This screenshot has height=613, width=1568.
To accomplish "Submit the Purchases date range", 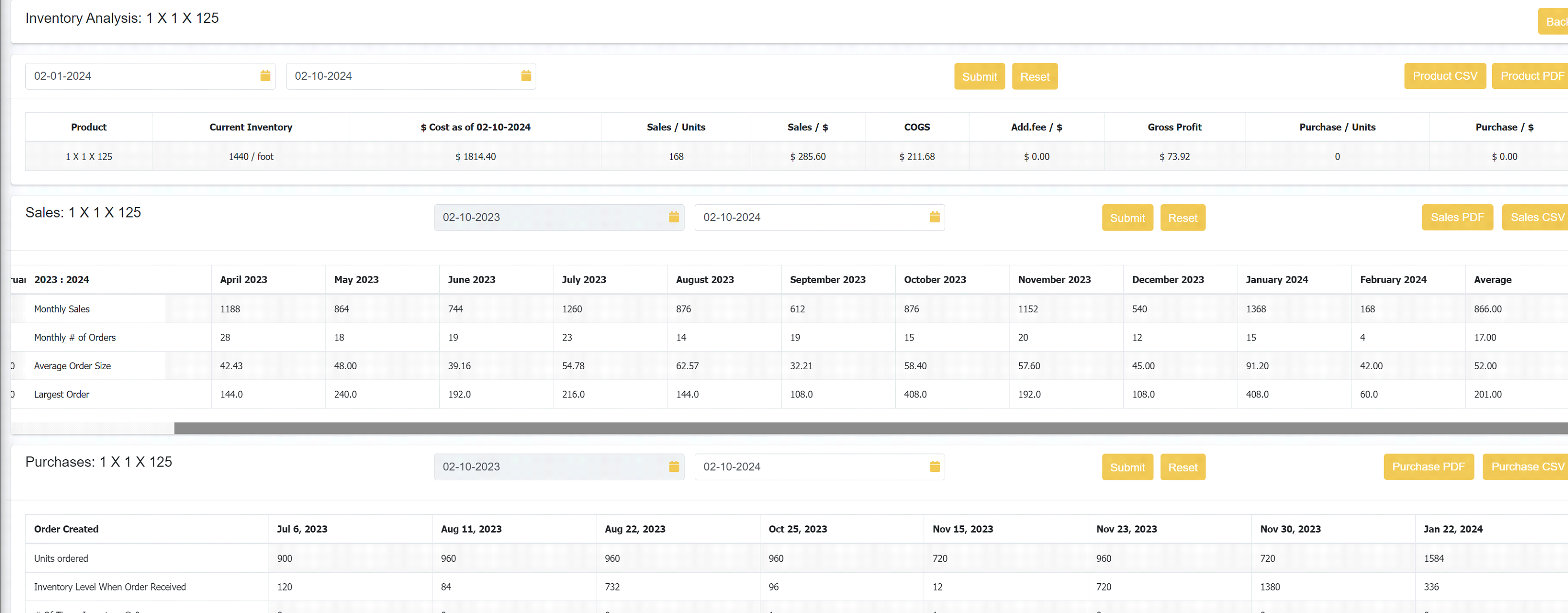I will (1127, 467).
